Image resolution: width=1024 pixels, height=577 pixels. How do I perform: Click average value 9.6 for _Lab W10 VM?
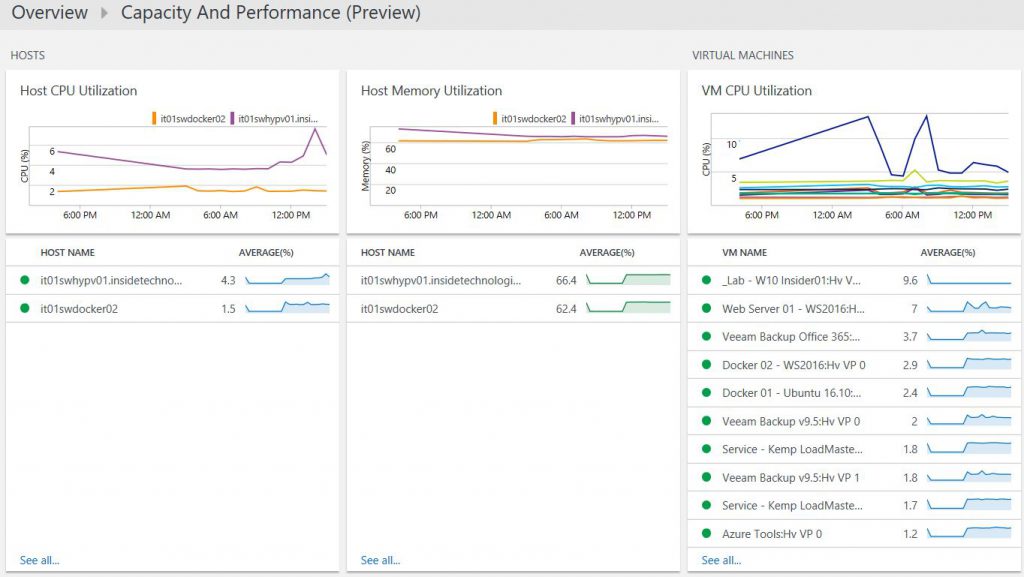[910, 280]
